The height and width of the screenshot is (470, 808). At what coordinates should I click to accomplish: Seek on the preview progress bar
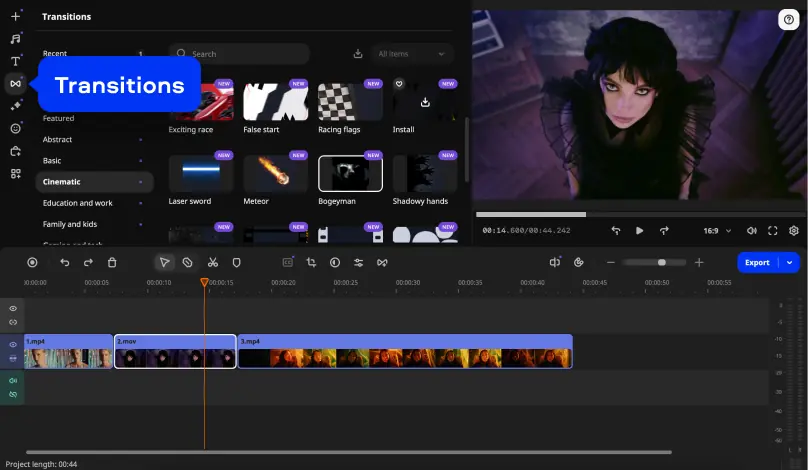coord(639,214)
